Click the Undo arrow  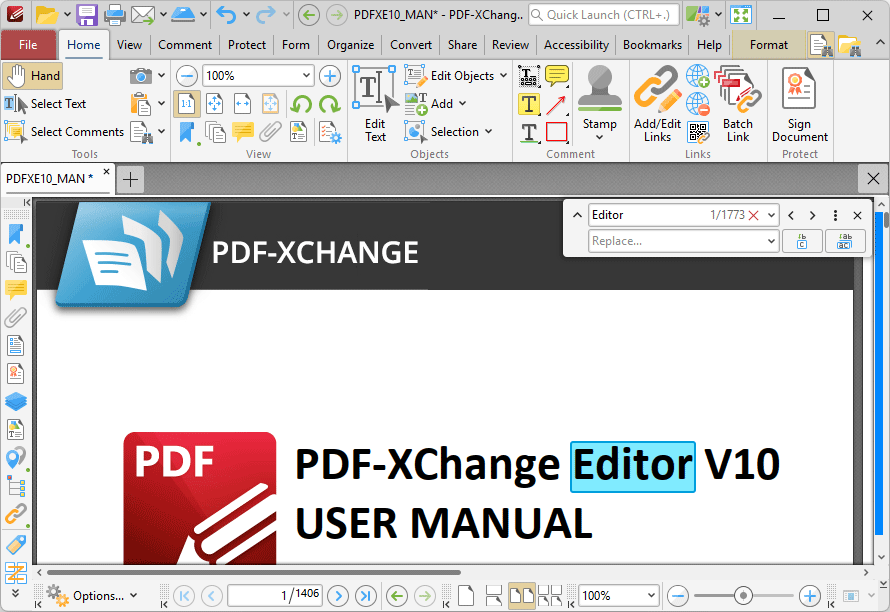(x=226, y=15)
